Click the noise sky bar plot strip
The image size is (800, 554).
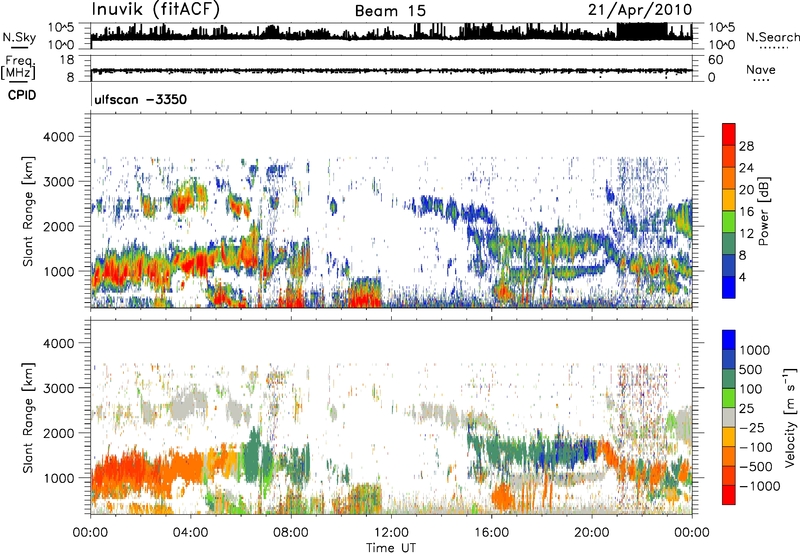point(391,36)
